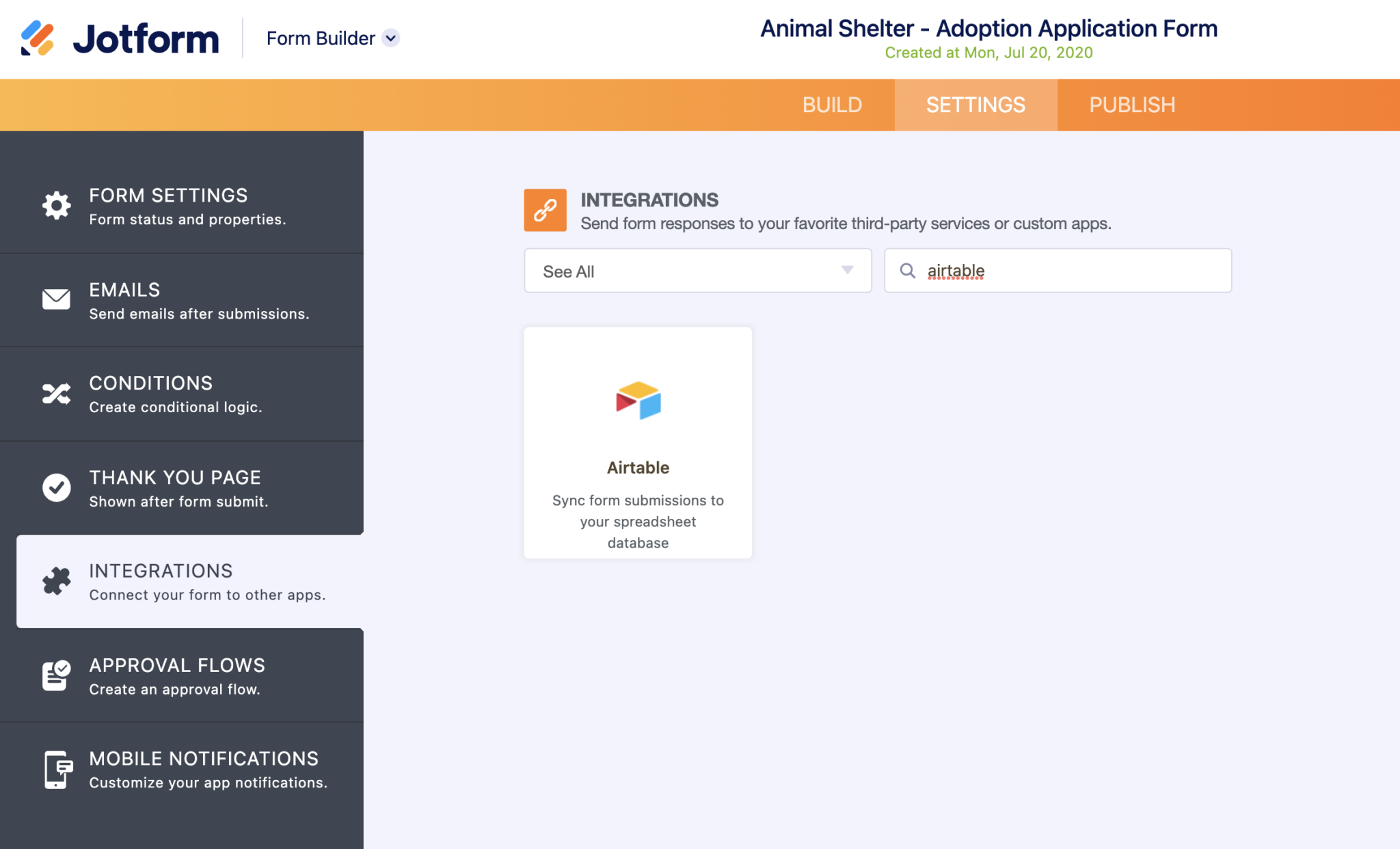Viewport: 1400px width, 849px height.
Task: Select the Airtable integration card
Action: pyautogui.click(x=637, y=442)
